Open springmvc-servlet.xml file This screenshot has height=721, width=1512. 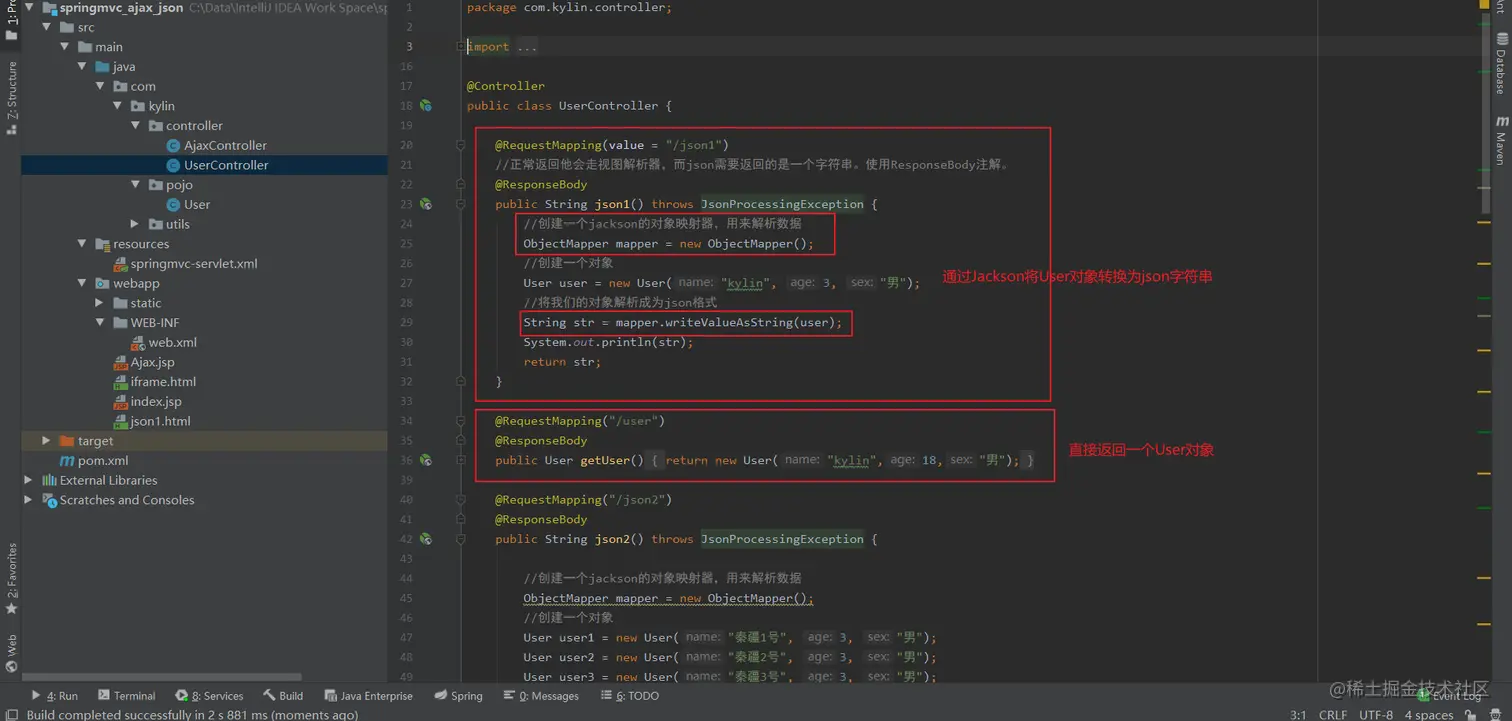186,263
